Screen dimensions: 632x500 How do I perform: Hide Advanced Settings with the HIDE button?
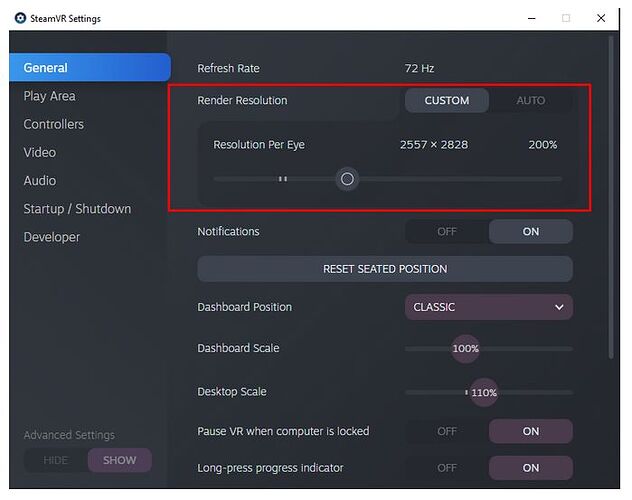(56, 460)
